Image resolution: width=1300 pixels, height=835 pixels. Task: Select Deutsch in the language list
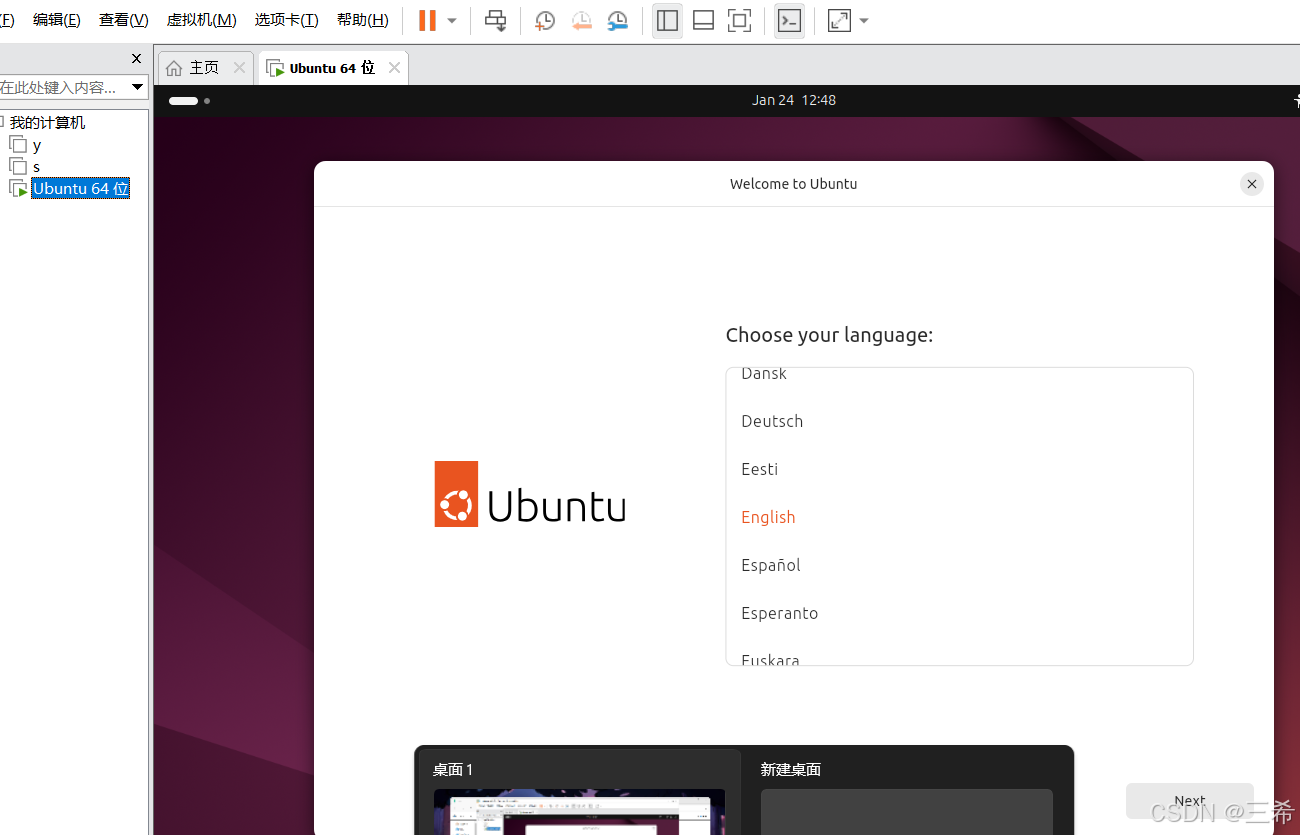click(772, 421)
